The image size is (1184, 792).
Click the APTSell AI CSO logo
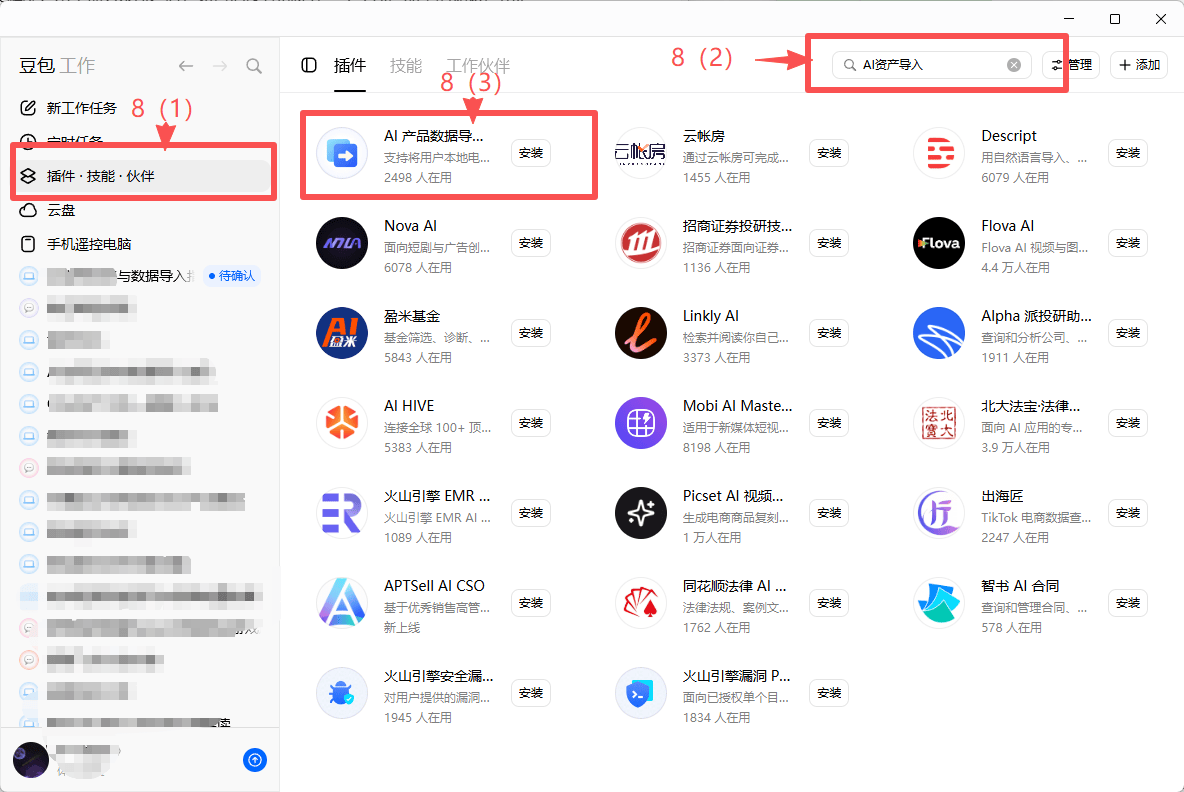(x=342, y=602)
